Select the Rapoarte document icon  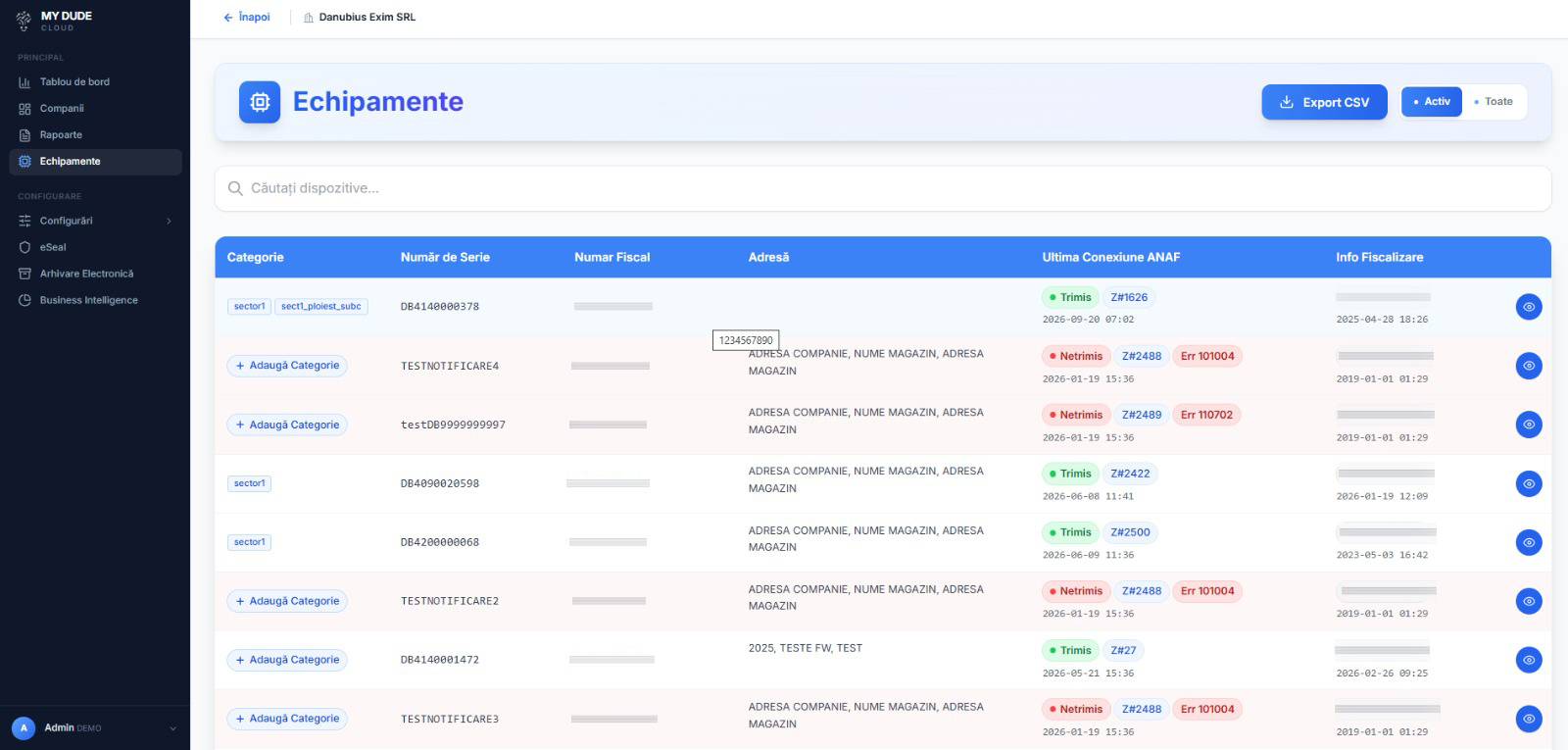(24, 135)
